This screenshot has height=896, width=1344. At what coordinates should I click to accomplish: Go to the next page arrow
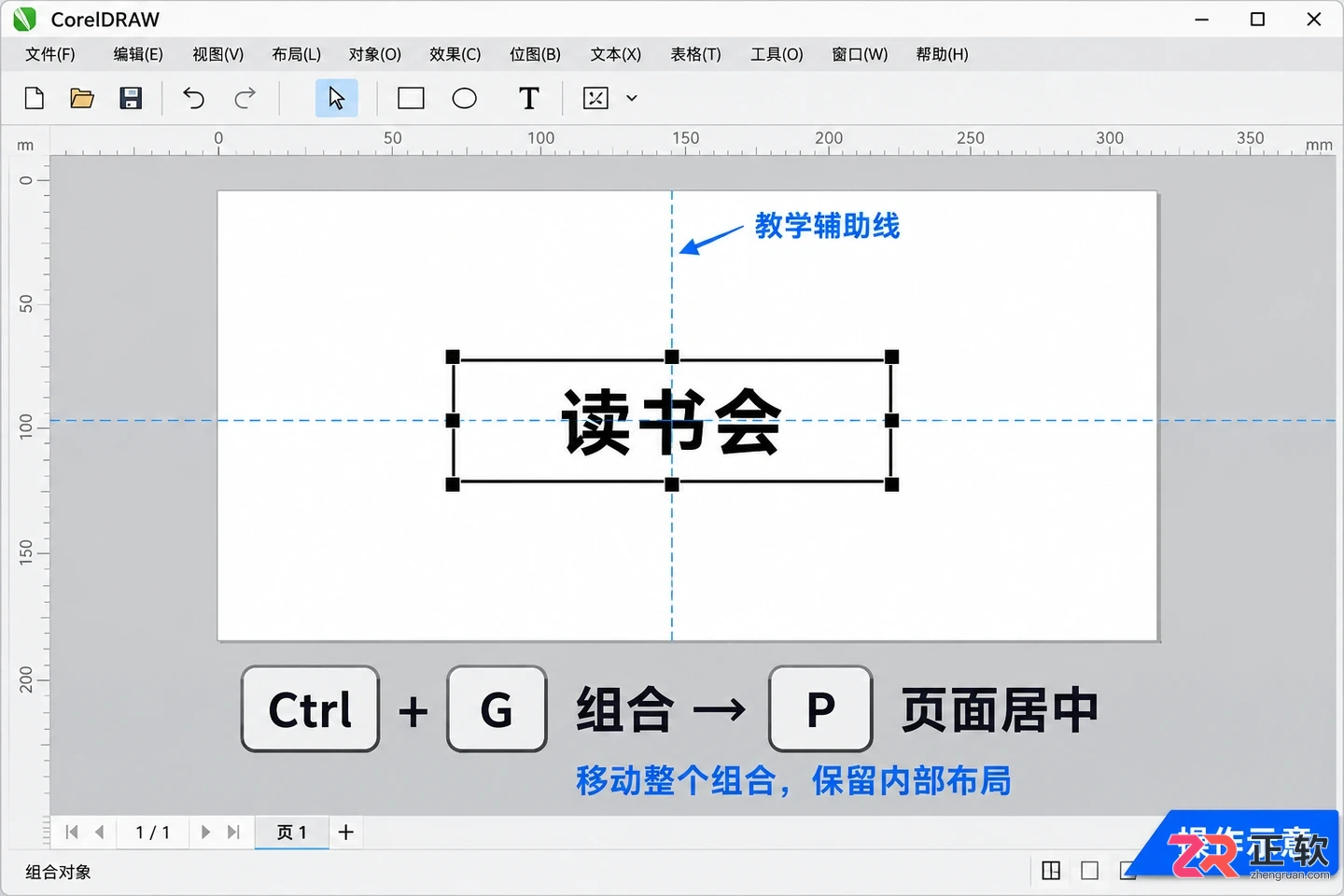[205, 832]
